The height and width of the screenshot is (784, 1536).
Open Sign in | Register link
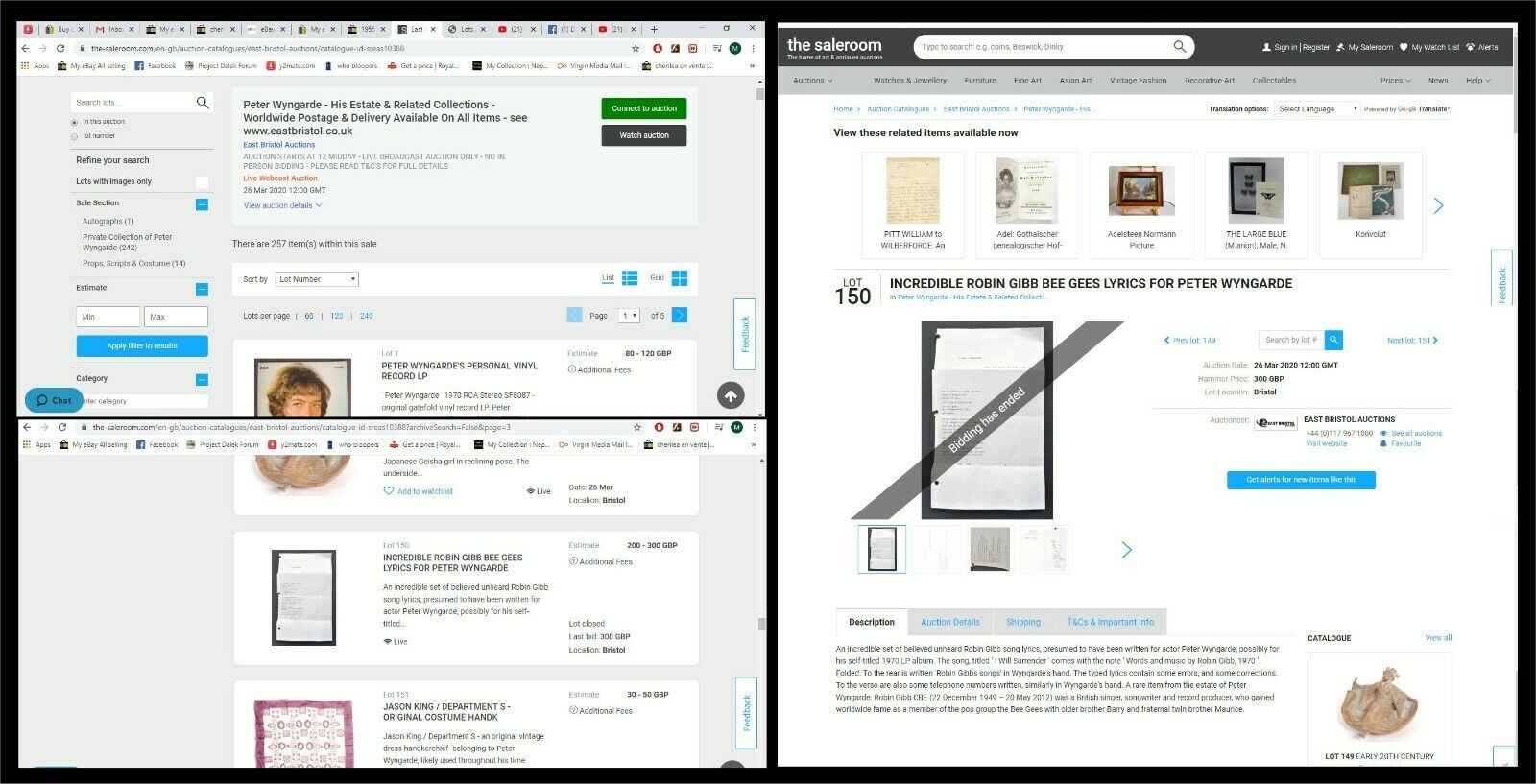[x=1296, y=47]
